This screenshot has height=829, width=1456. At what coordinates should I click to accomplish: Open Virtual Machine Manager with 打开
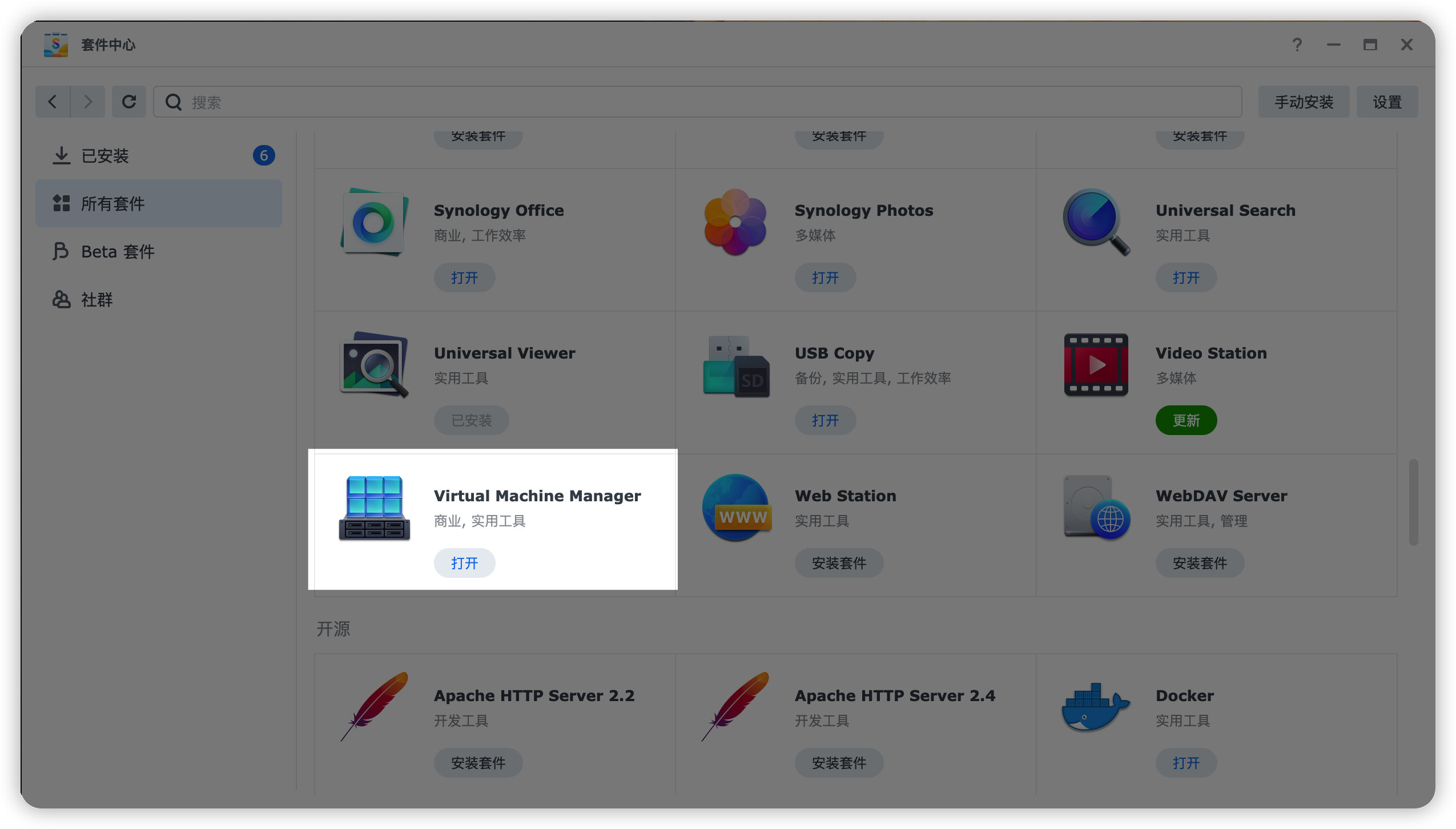465,563
